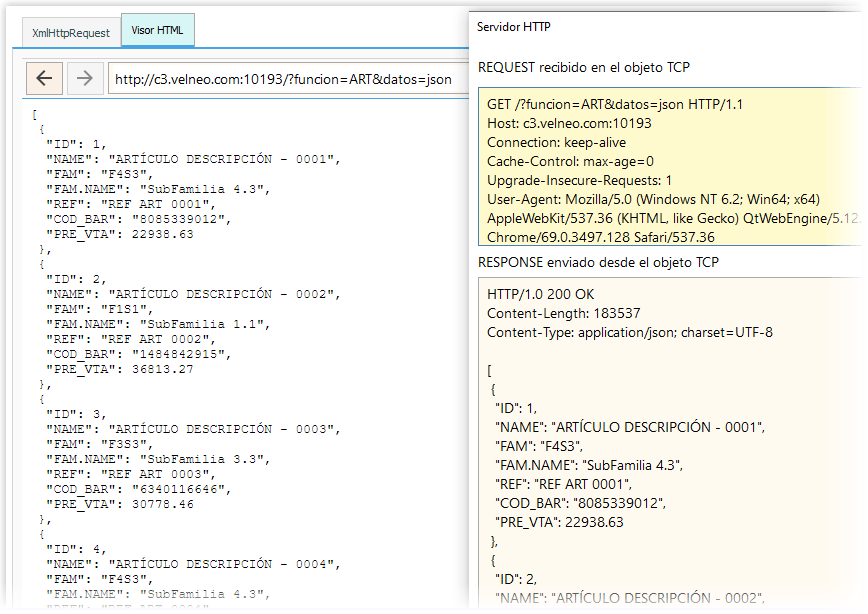This screenshot has height=614, width=868.
Task: Switch to the XmlHttpRequest tab
Action: click(x=70, y=32)
